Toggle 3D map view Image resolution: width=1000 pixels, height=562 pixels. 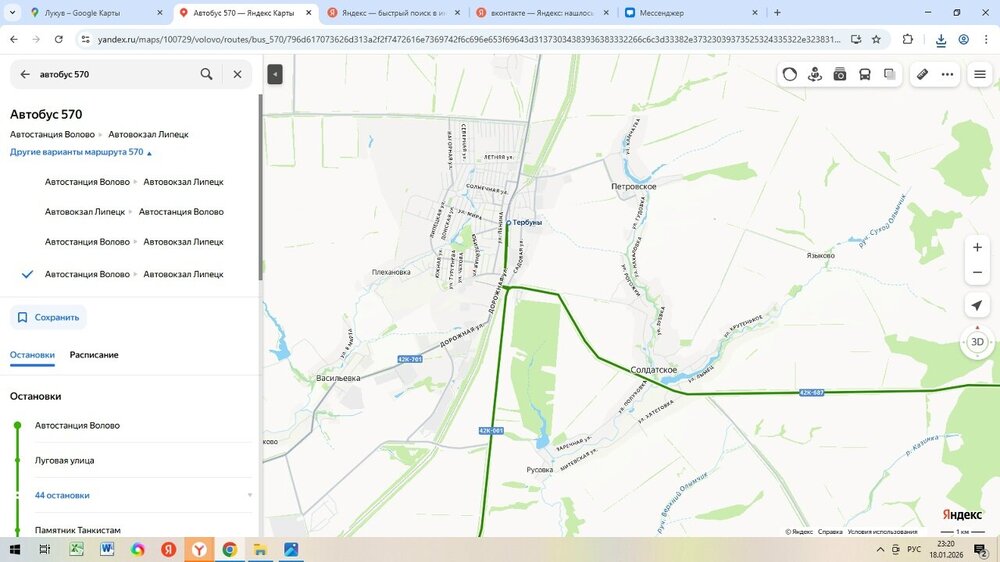coord(977,342)
